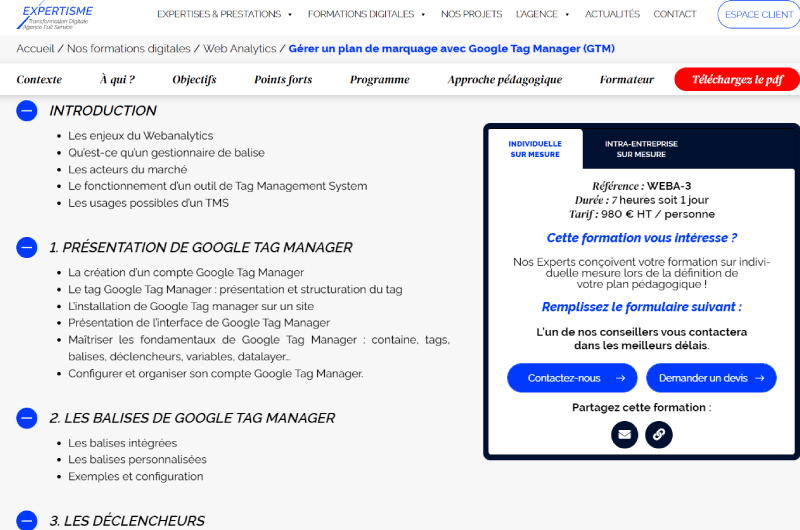Click 'Les acteurs du marché' bullet
This screenshot has width=800, height=530.
click(x=128, y=169)
